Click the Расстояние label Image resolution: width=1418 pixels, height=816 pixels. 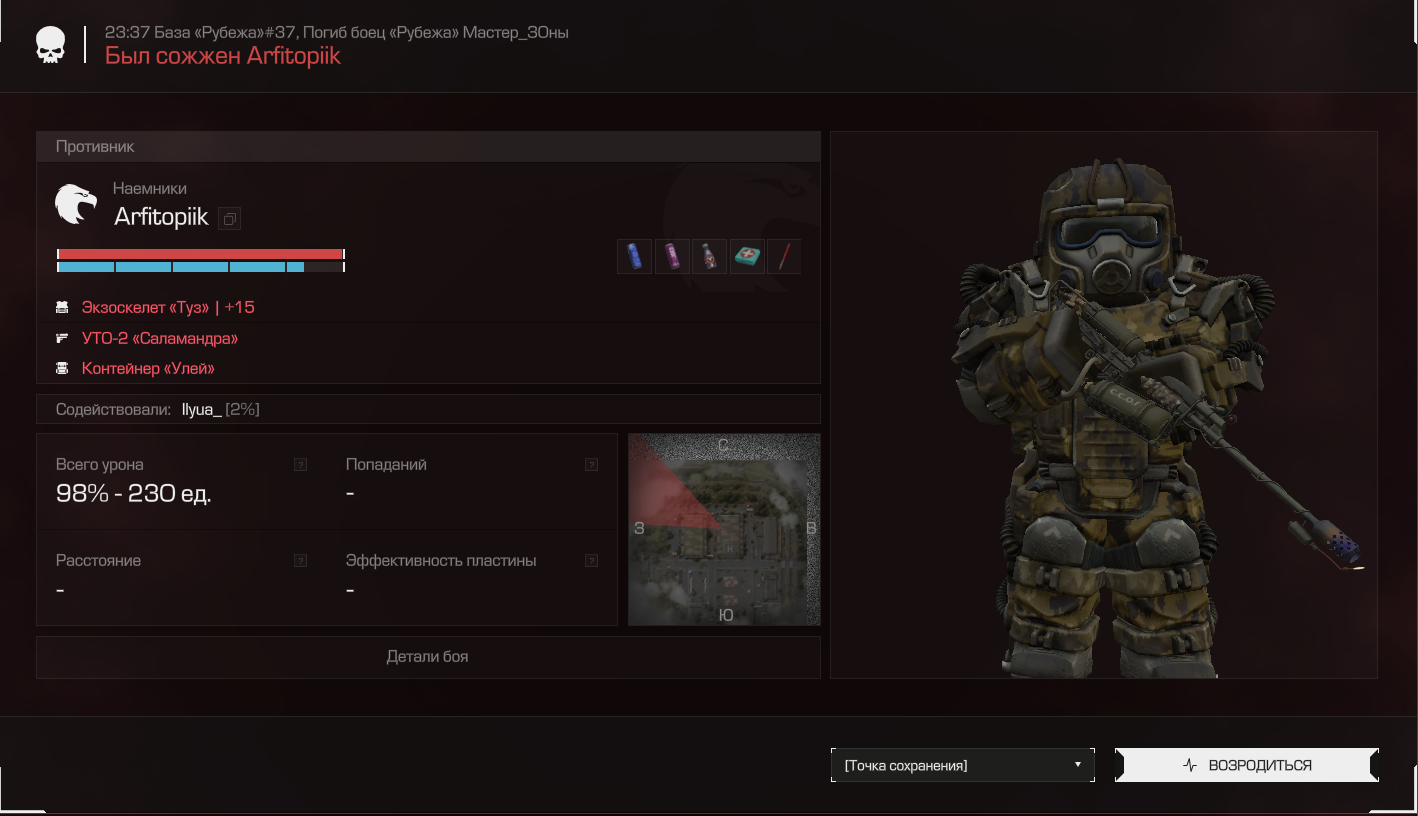pyautogui.click(x=98, y=561)
